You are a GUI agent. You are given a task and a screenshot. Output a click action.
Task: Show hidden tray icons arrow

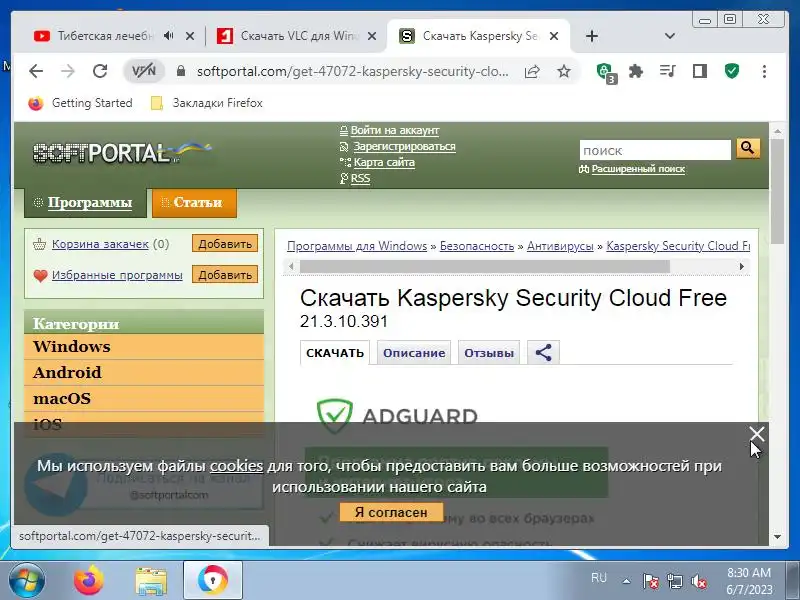pyautogui.click(x=627, y=581)
